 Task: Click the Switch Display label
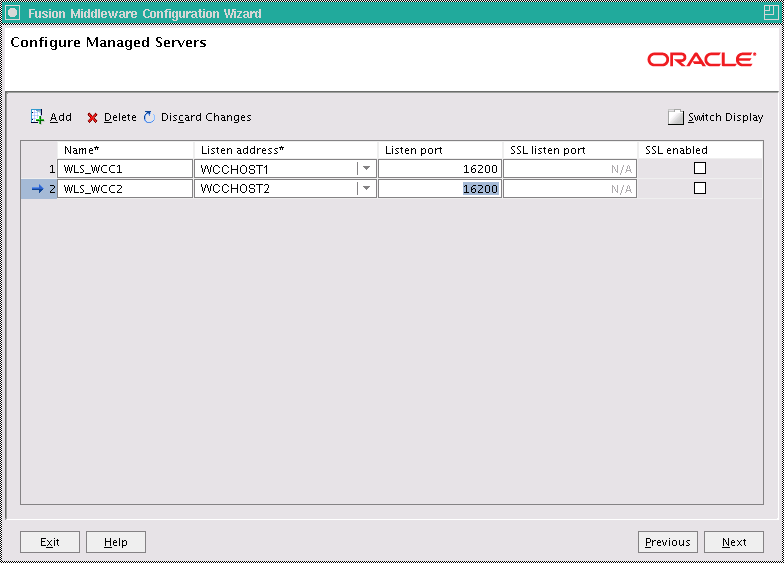(x=726, y=117)
